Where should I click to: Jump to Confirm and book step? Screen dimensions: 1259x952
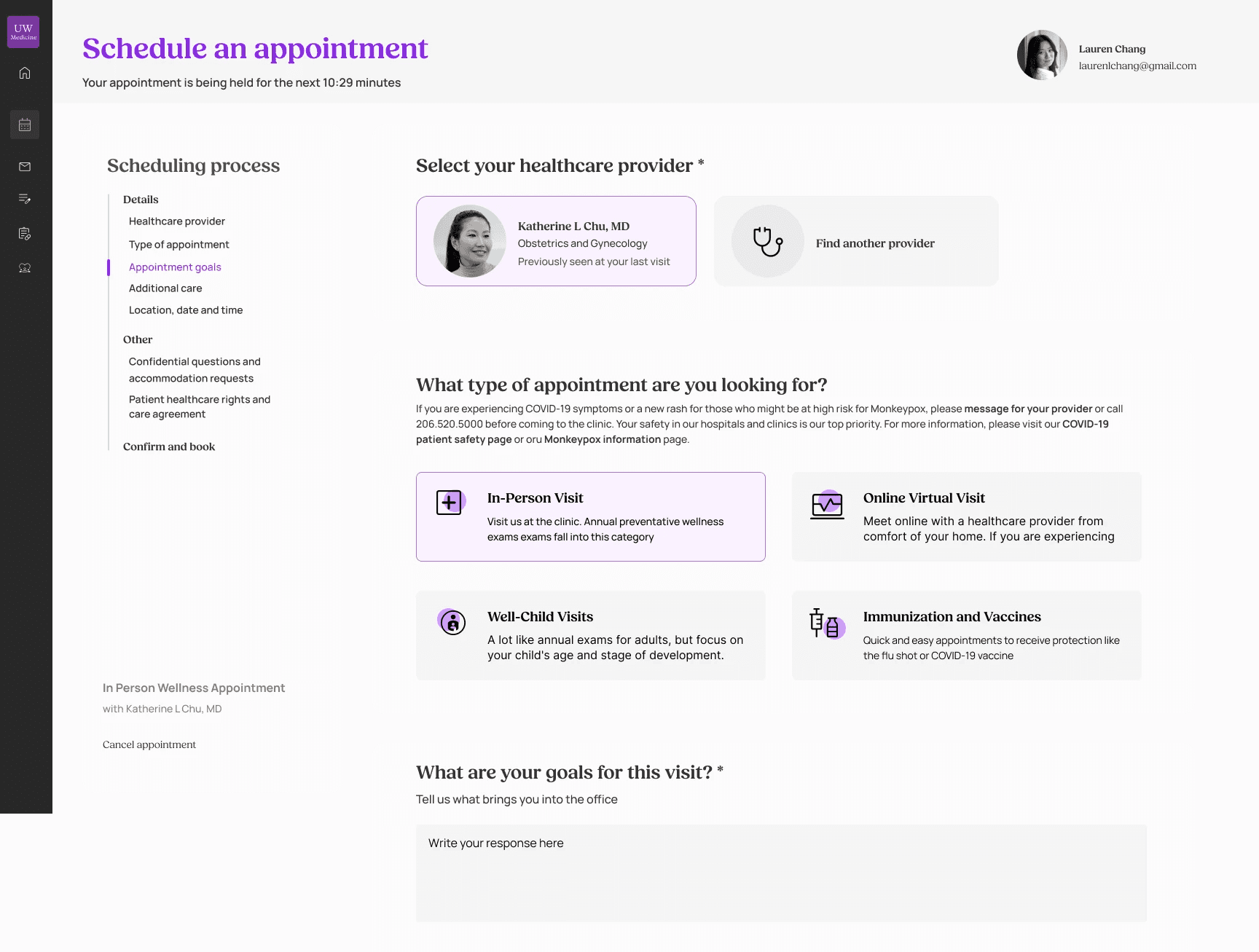169,447
